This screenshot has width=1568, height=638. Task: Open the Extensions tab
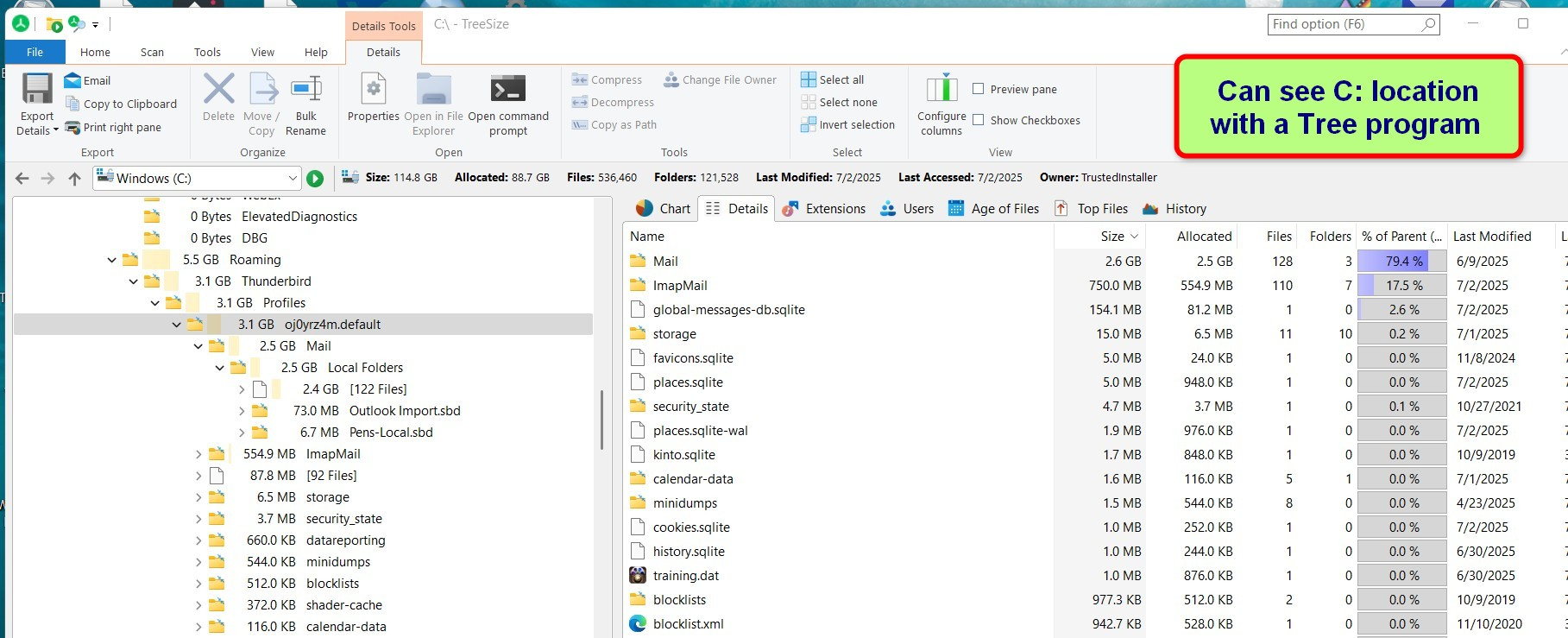tap(823, 208)
